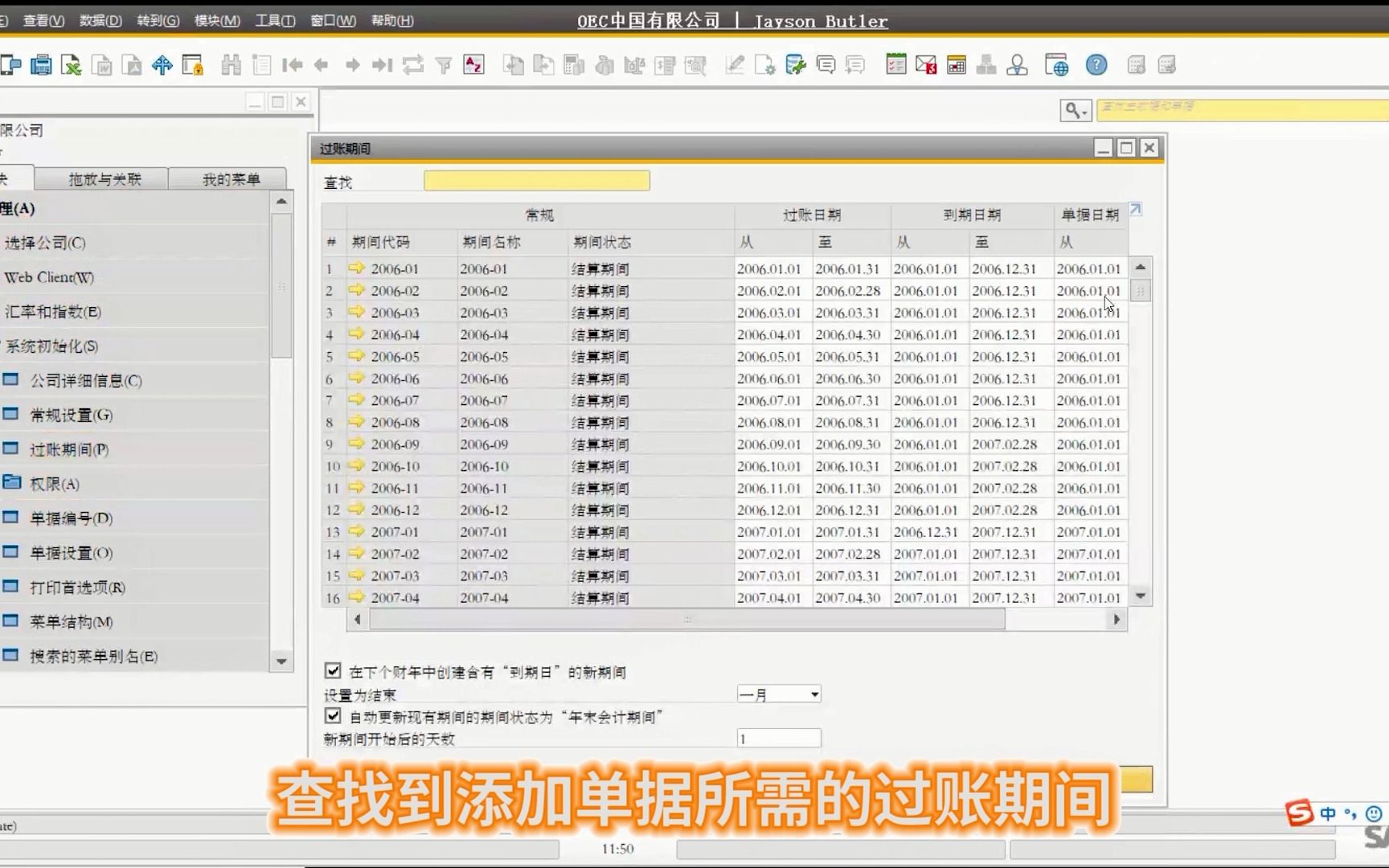The height and width of the screenshot is (868, 1389).
Task: Open 打印首选项(R) menu entry
Action: click(77, 587)
